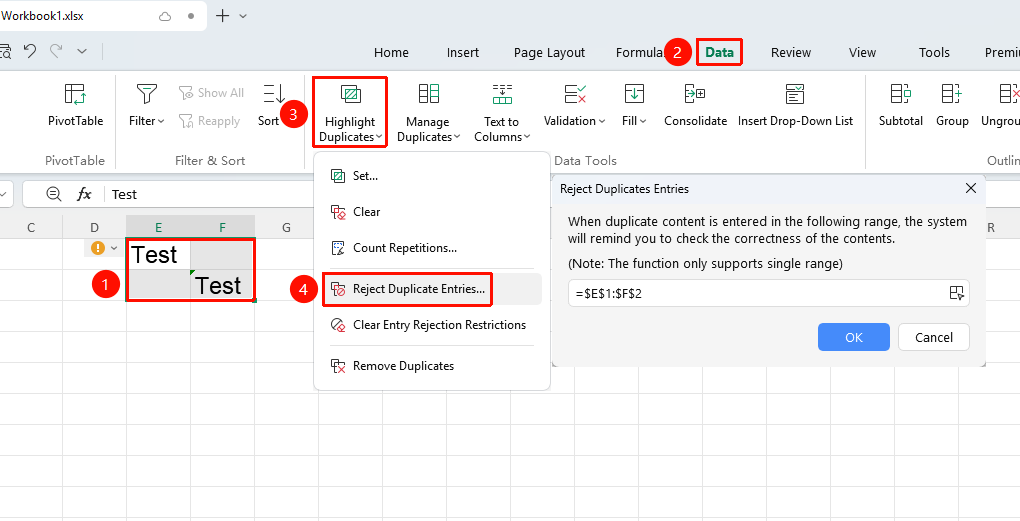
Task: Click the Undo arrow
Action: pyautogui.click(x=30, y=51)
